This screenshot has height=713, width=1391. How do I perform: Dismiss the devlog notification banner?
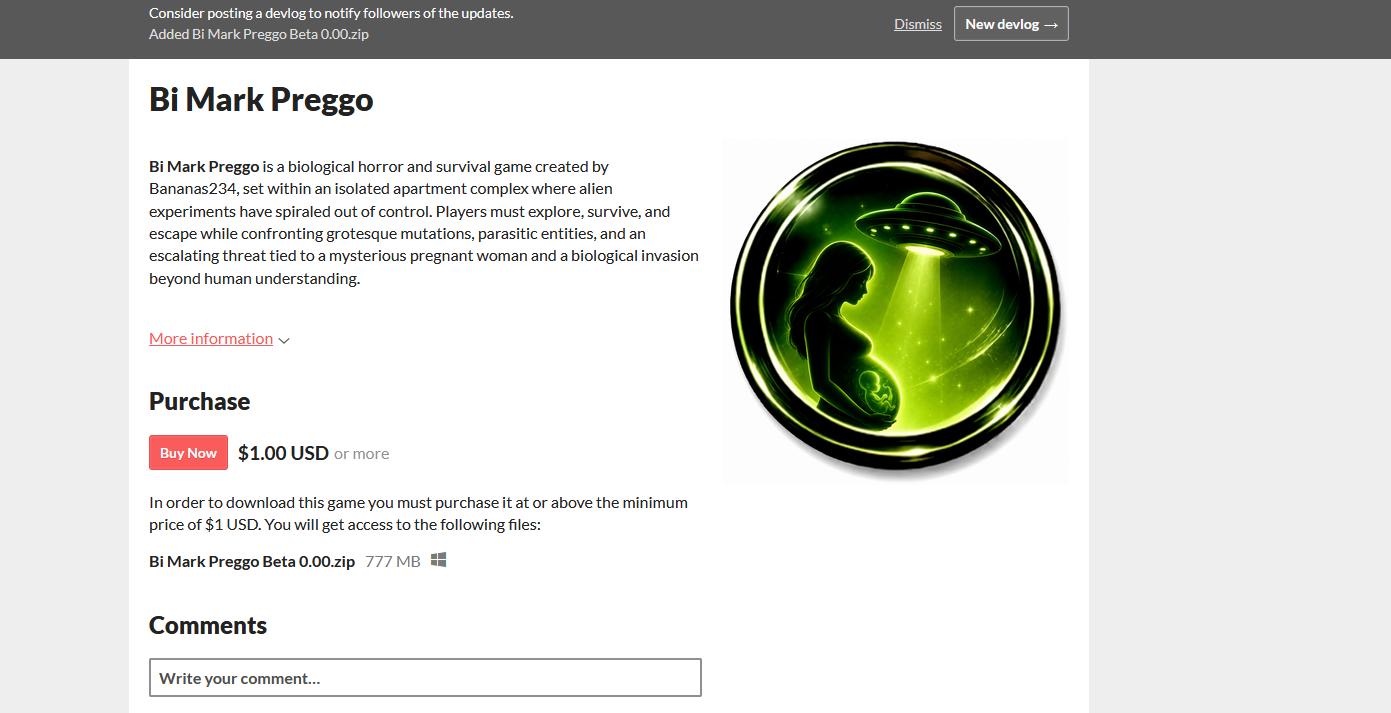click(x=918, y=24)
